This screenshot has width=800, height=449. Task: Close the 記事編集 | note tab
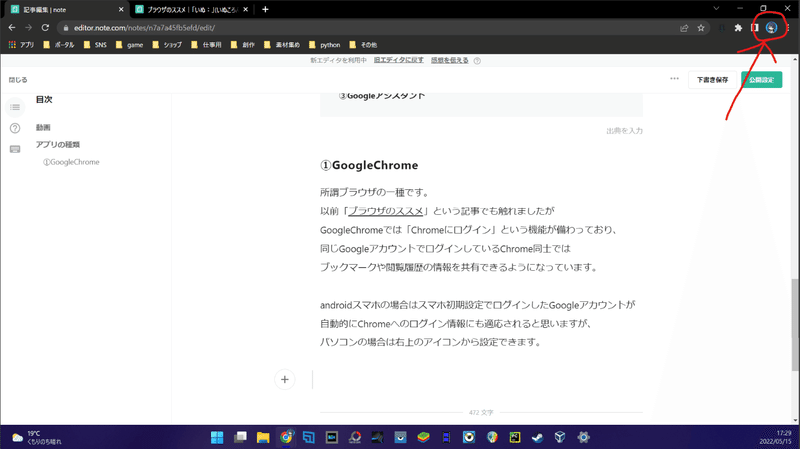pos(121,10)
